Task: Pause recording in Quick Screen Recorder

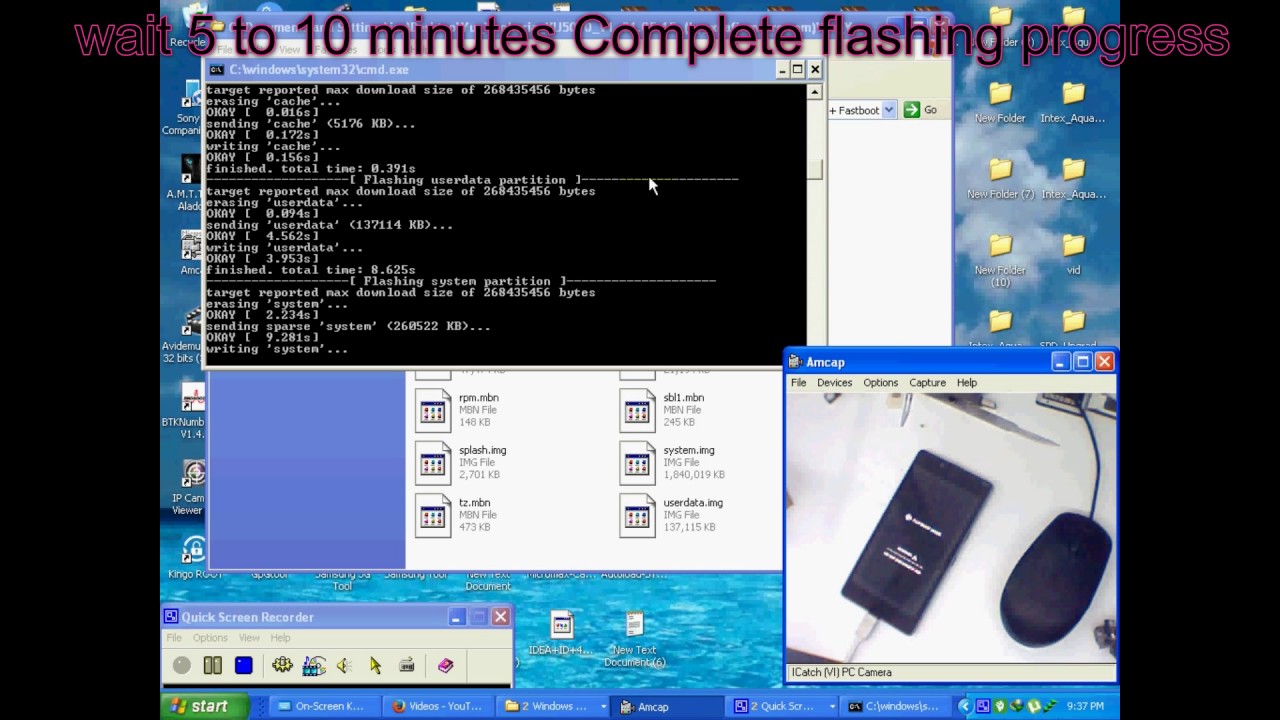Action: pos(213,665)
